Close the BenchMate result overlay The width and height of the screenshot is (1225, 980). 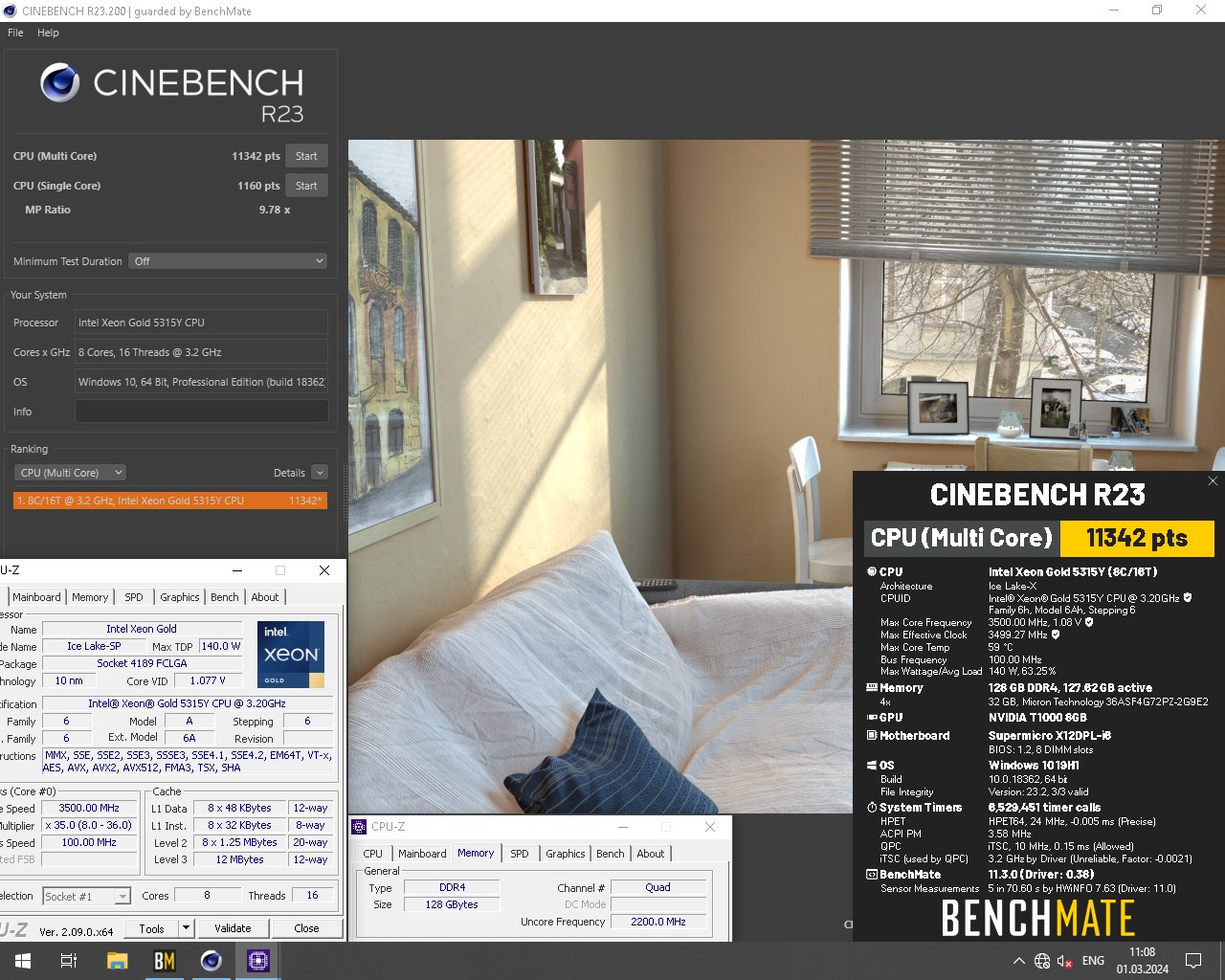coord(1213,481)
